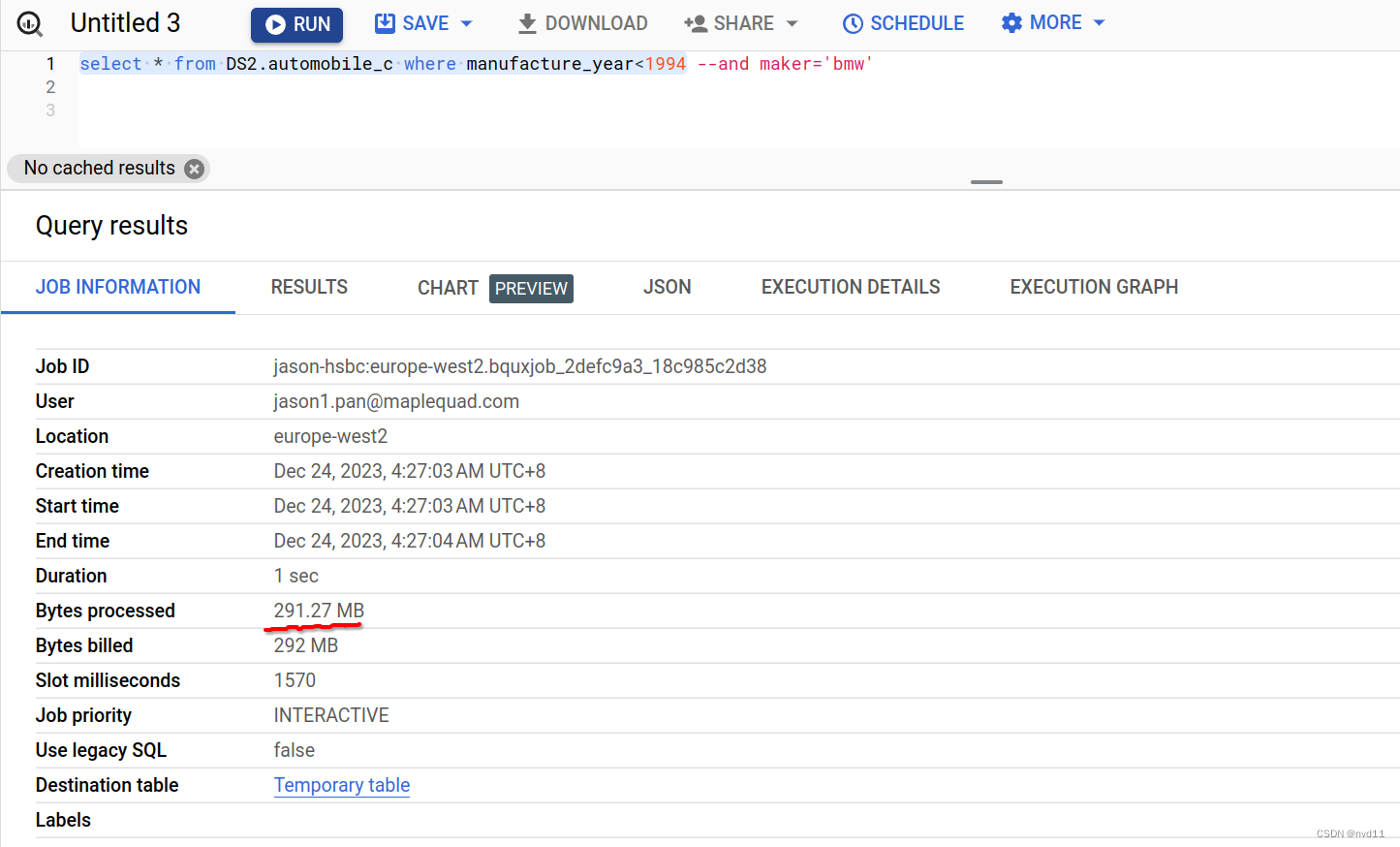
Task: Select the user email jason1.pan@maplequad.com
Action: pos(396,401)
